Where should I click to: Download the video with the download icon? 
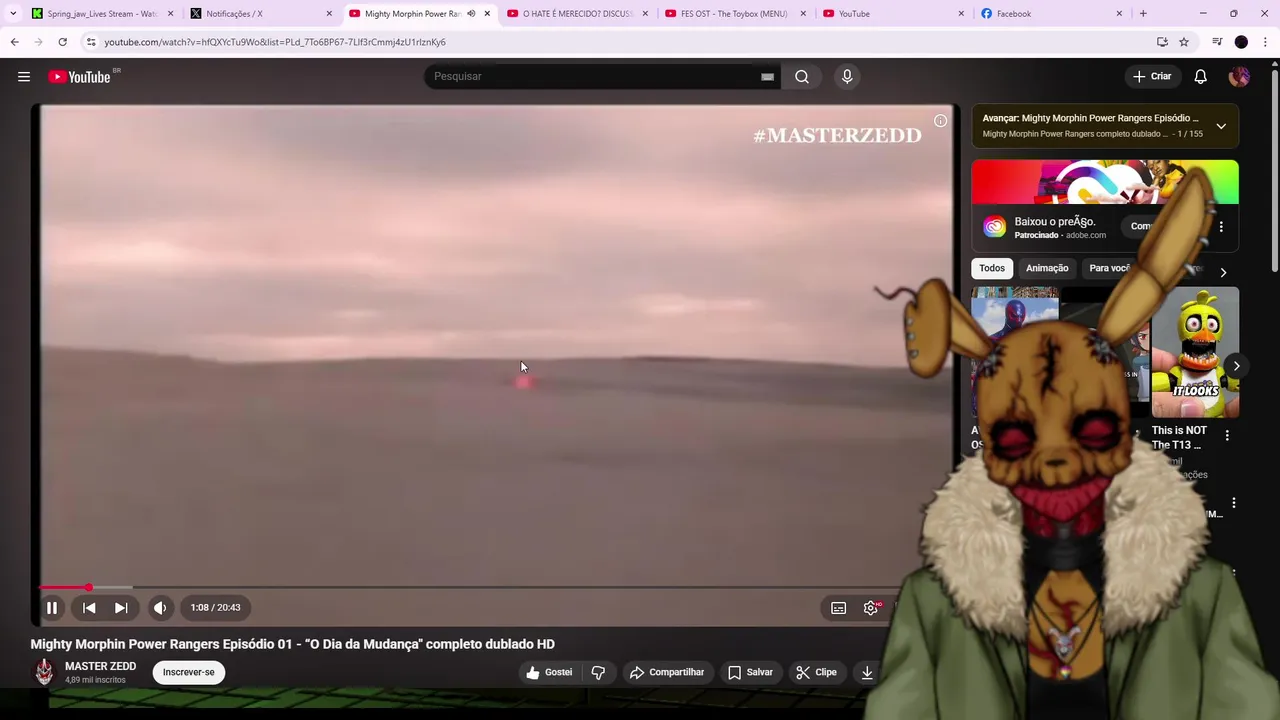tap(867, 672)
